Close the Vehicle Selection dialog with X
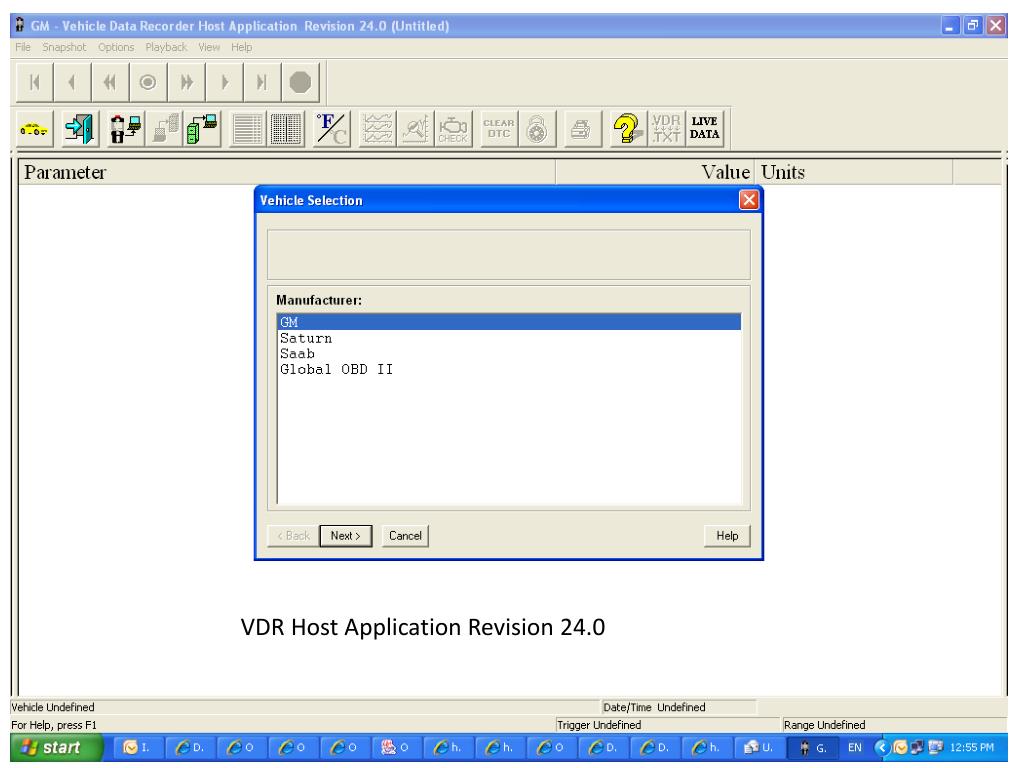This screenshot has height=768, width=1024. pos(748,200)
